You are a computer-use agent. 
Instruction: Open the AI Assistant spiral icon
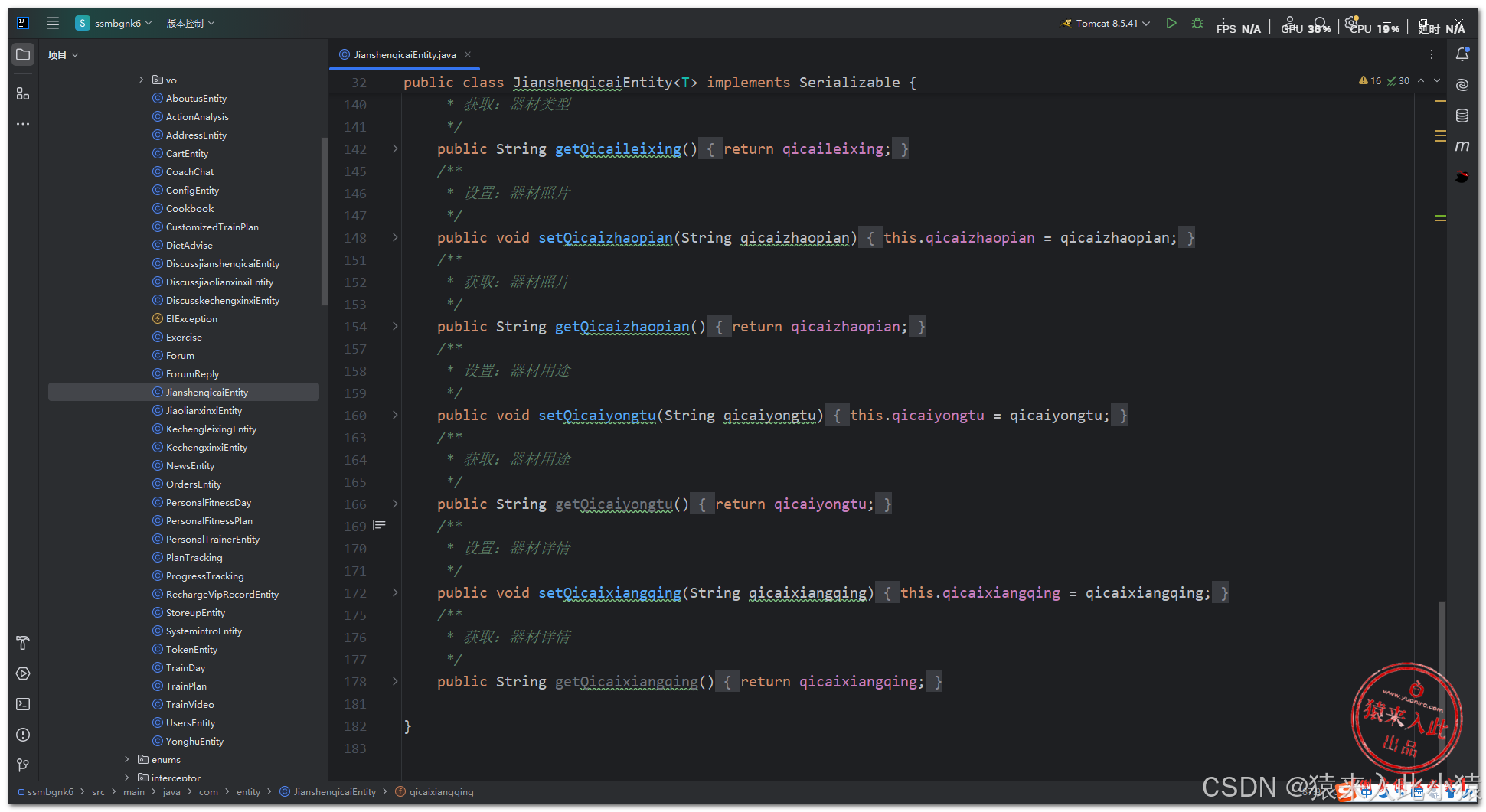tap(1462, 85)
